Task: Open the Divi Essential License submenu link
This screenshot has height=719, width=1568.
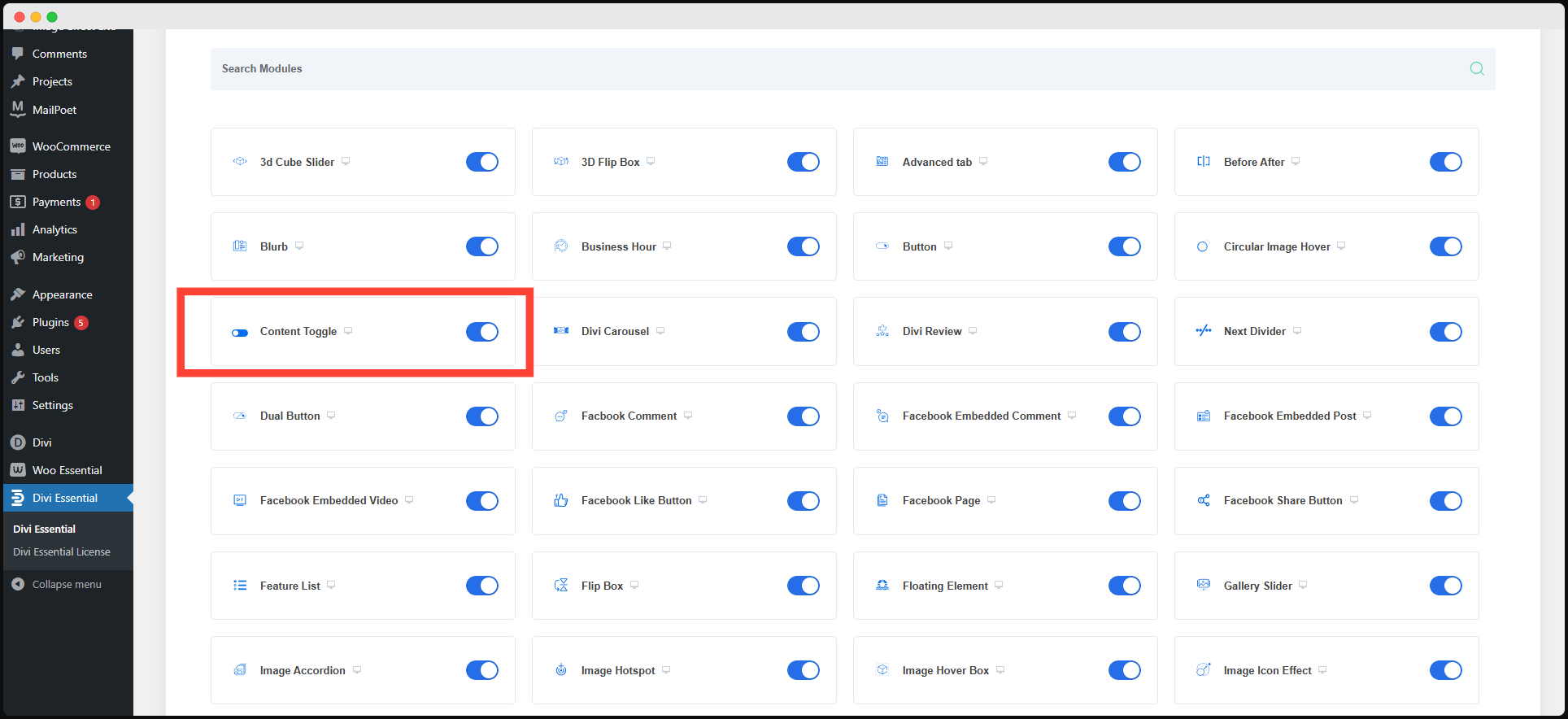Action: point(62,551)
